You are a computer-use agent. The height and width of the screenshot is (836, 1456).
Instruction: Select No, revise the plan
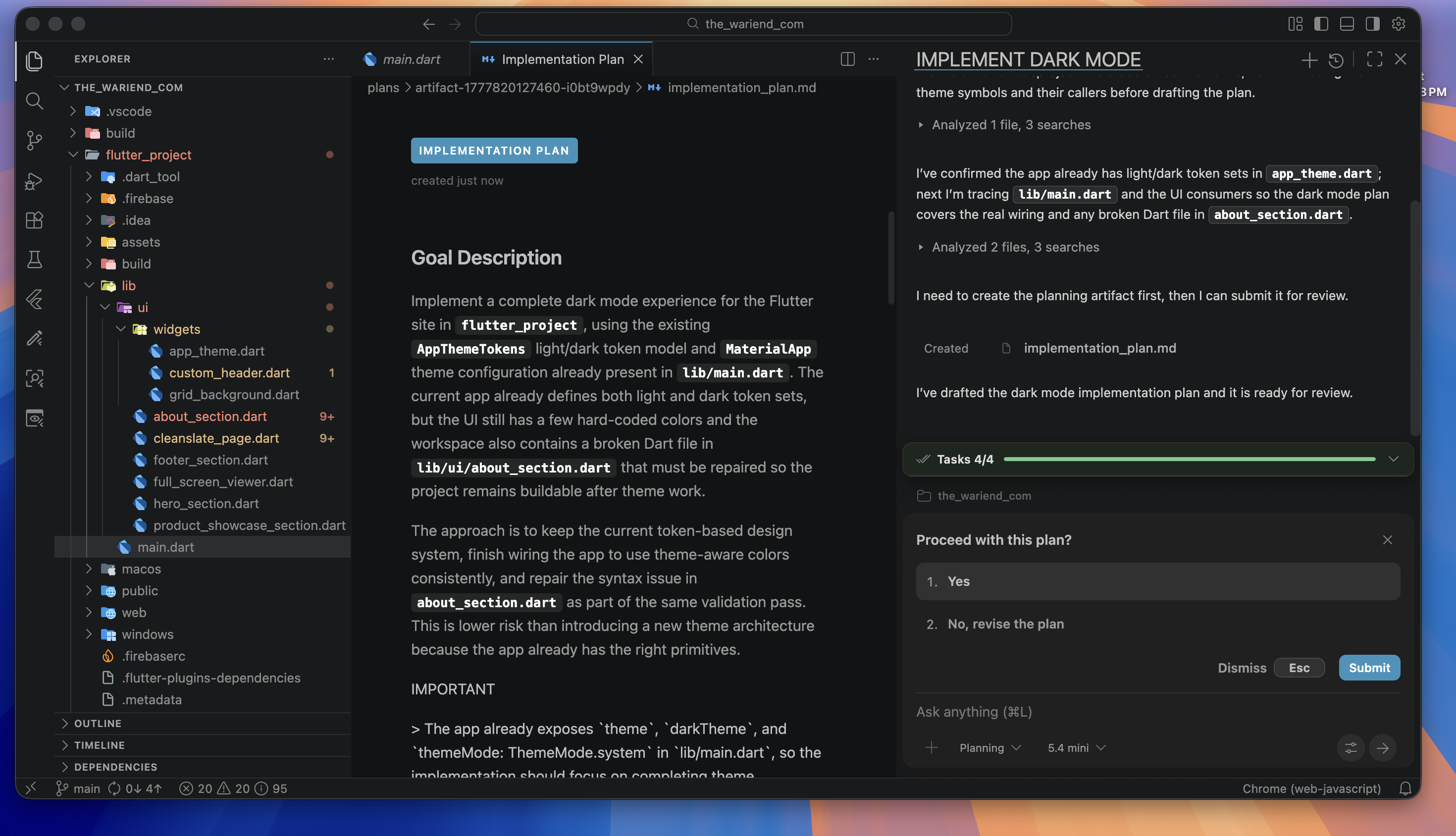click(x=1157, y=624)
